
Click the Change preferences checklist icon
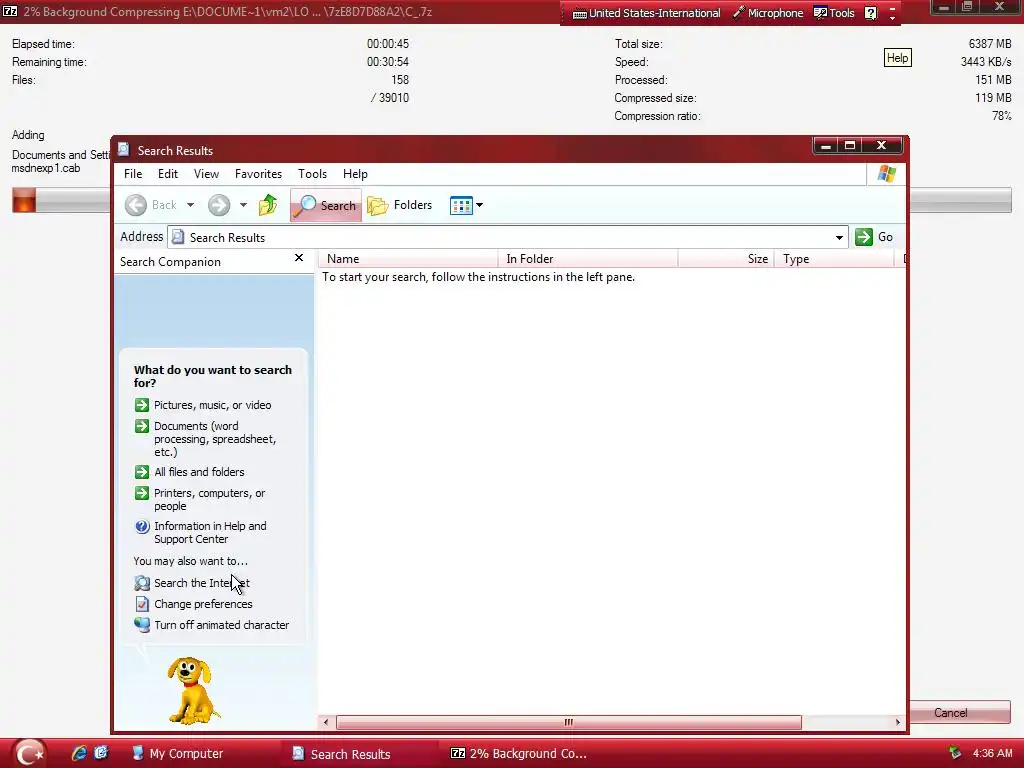click(142, 604)
